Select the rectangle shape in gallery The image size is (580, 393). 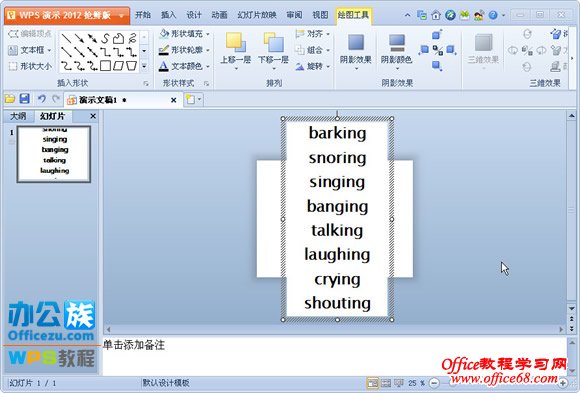tap(106, 66)
